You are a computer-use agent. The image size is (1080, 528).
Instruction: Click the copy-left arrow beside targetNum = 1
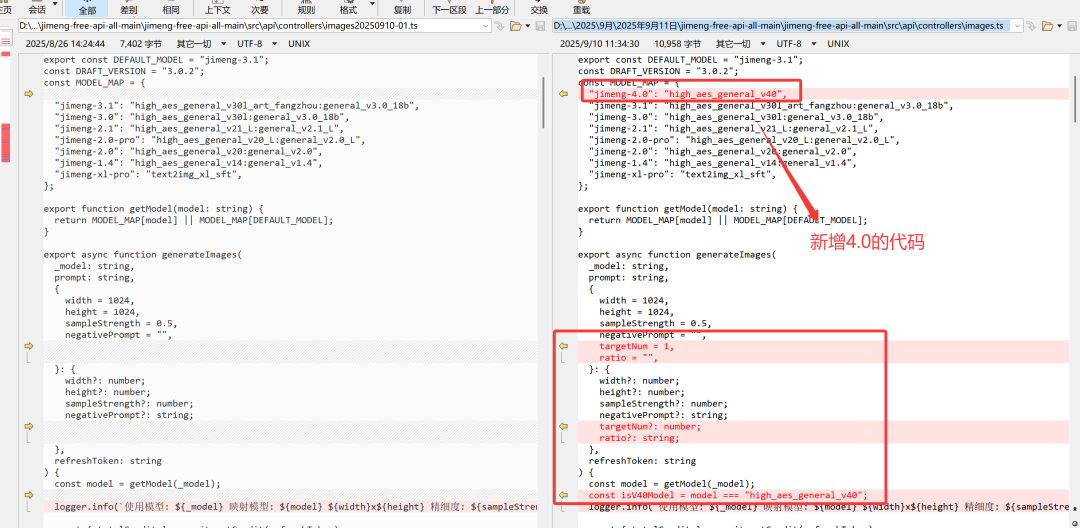click(564, 347)
